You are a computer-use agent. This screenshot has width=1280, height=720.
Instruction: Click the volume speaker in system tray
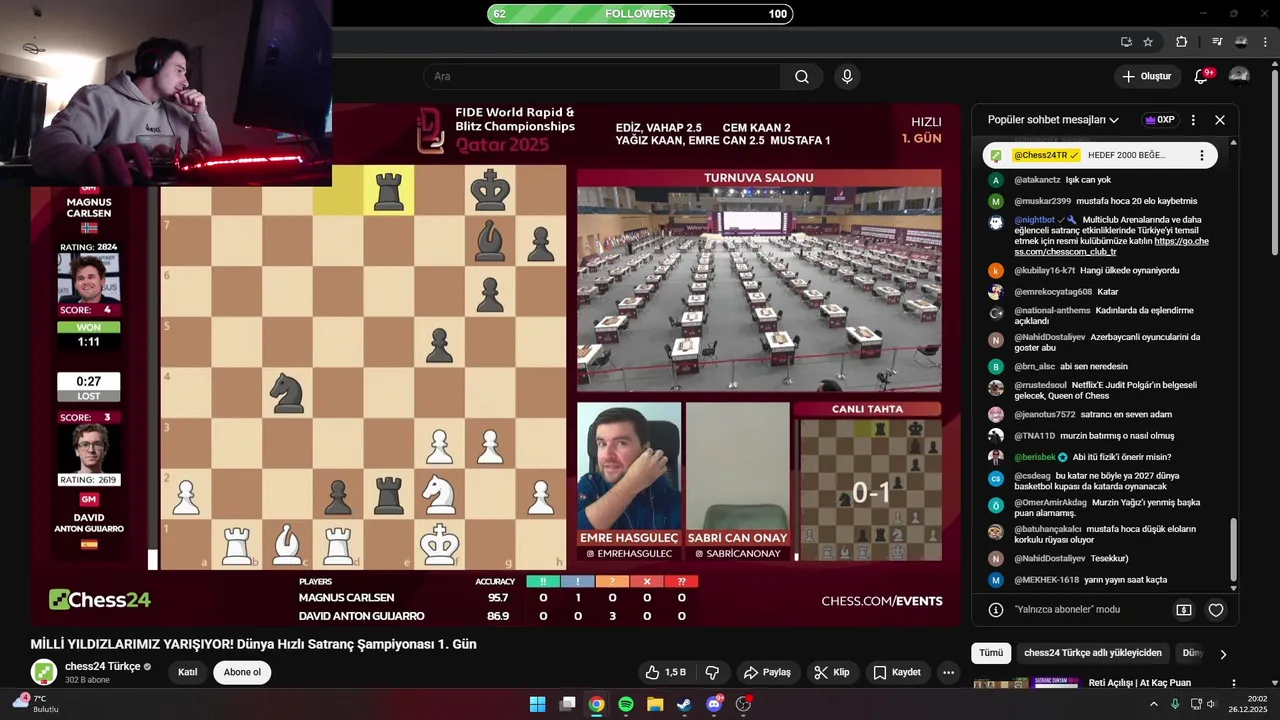pos(1211,704)
